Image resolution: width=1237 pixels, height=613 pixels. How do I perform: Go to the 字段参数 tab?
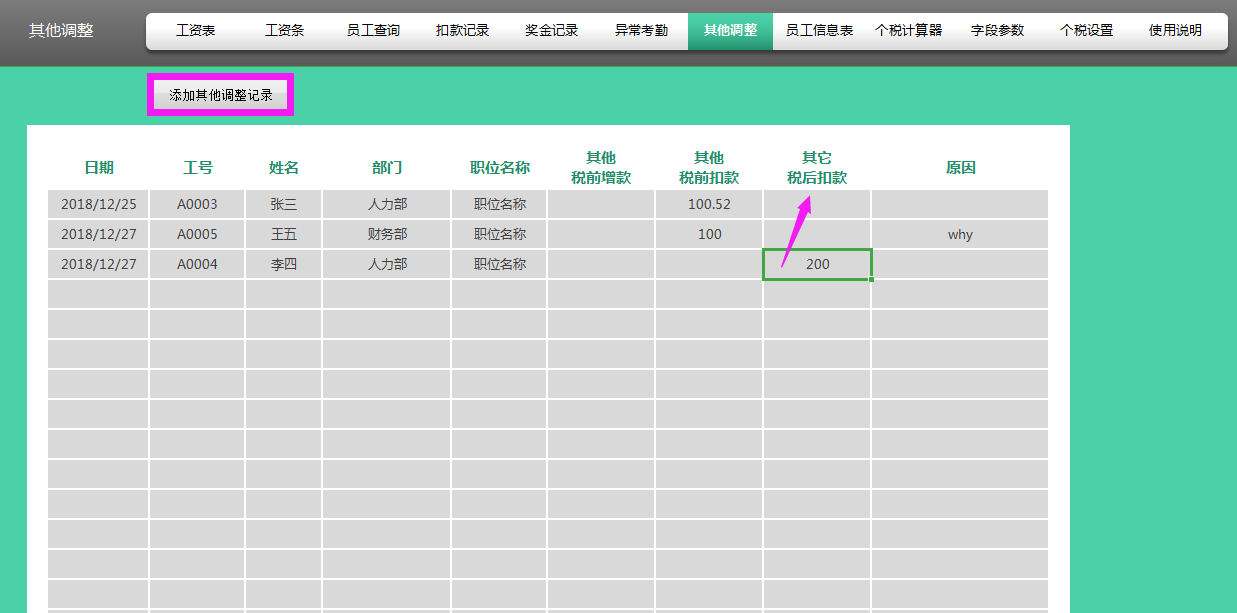click(997, 30)
